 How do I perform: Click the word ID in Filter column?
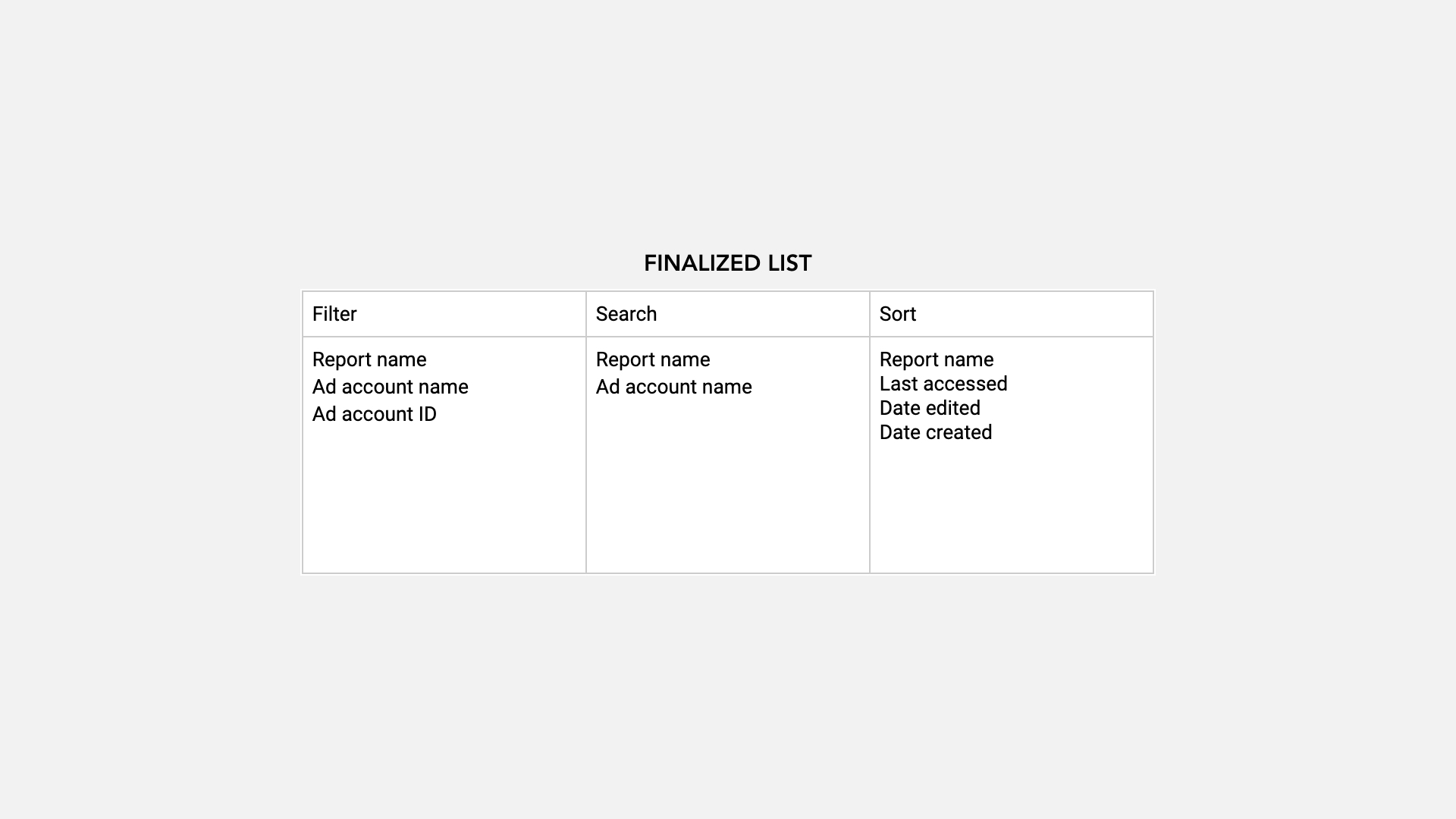pyautogui.click(x=428, y=414)
